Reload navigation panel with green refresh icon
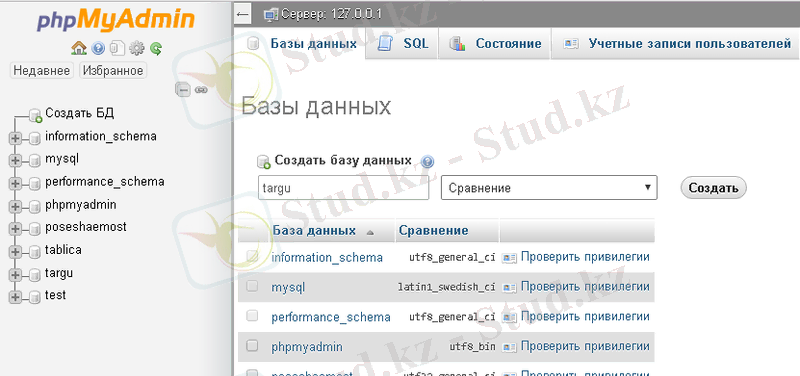This screenshot has height=376, width=800. coord(156,49)
